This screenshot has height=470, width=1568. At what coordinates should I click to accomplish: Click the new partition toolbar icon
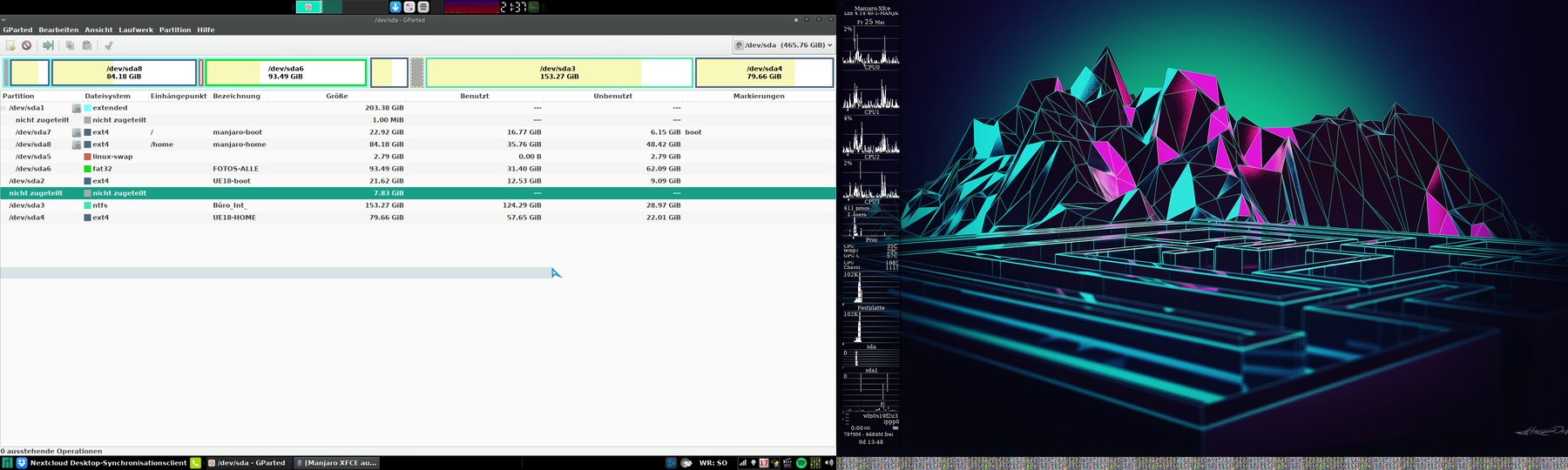(10, 45)
